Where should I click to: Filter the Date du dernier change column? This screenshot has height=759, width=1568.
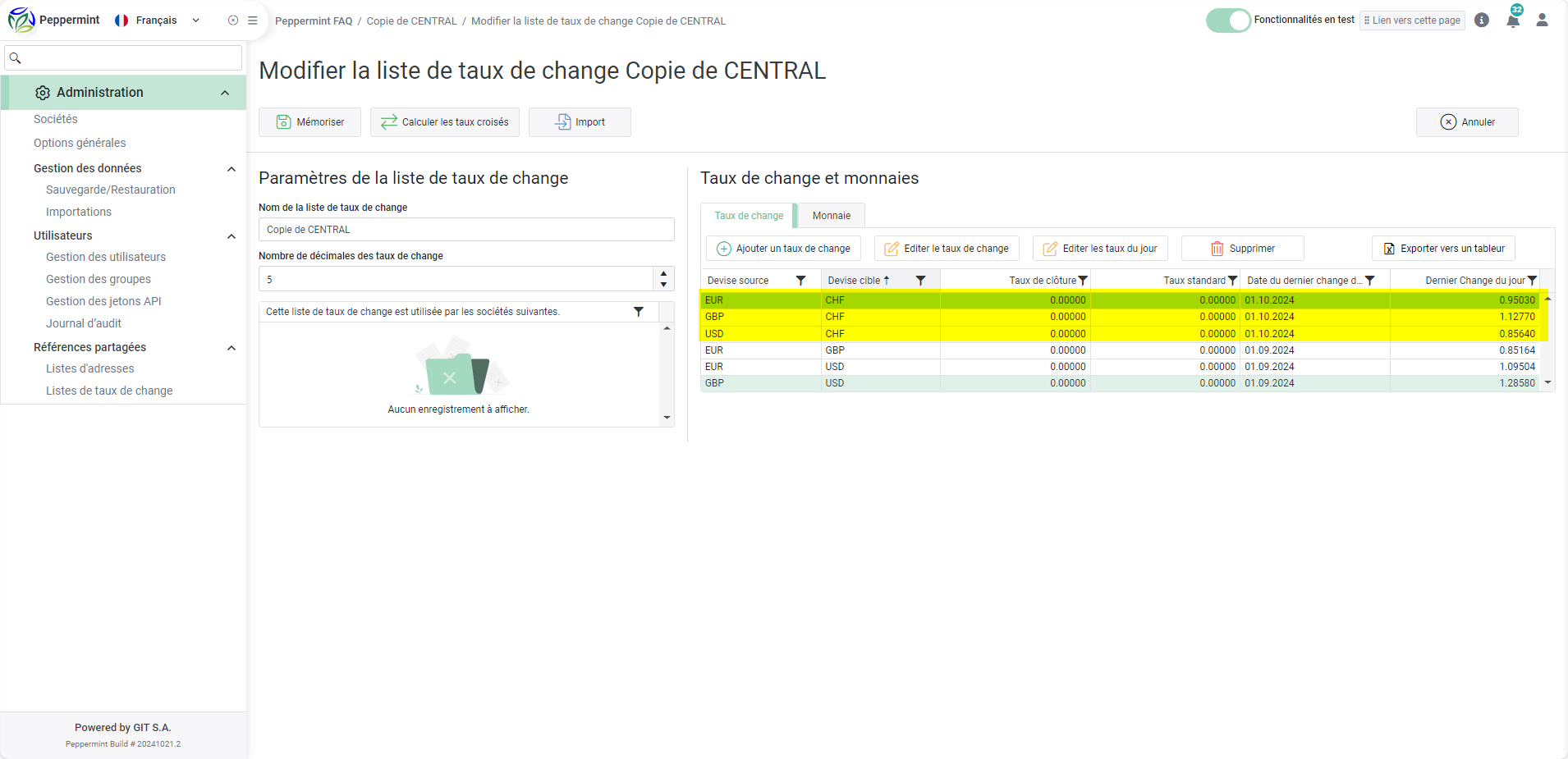point(1369,281)
